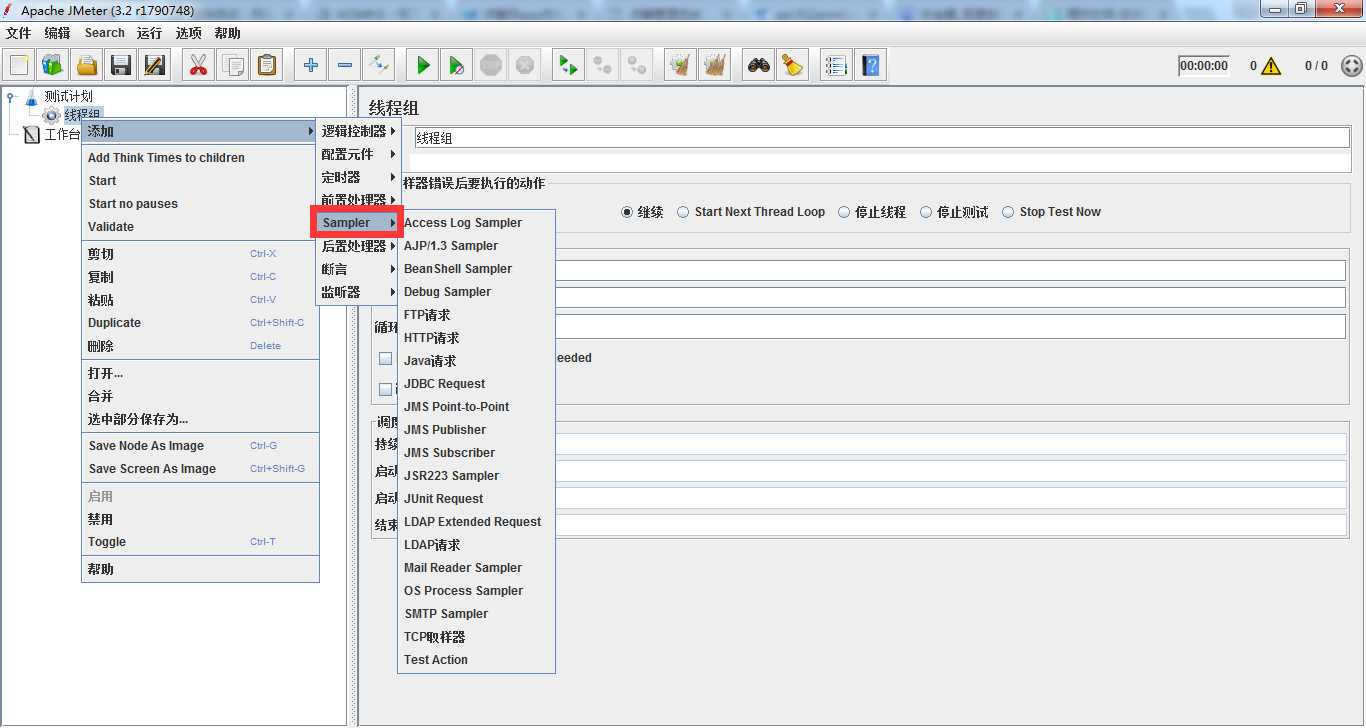Click the greyed Stop toolbar icon

pos(491,66)
